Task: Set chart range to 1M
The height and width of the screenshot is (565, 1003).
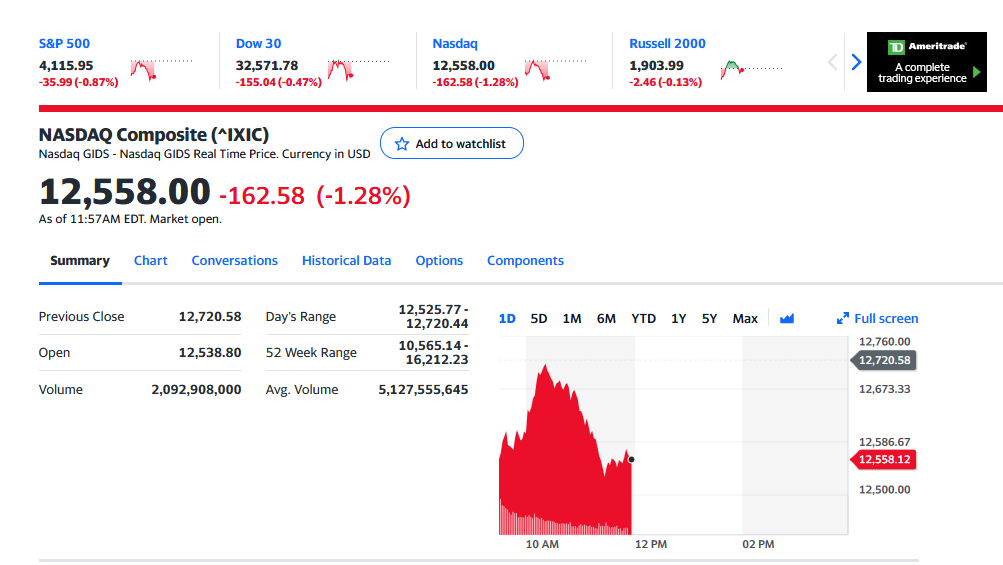Action: point(572,319)
